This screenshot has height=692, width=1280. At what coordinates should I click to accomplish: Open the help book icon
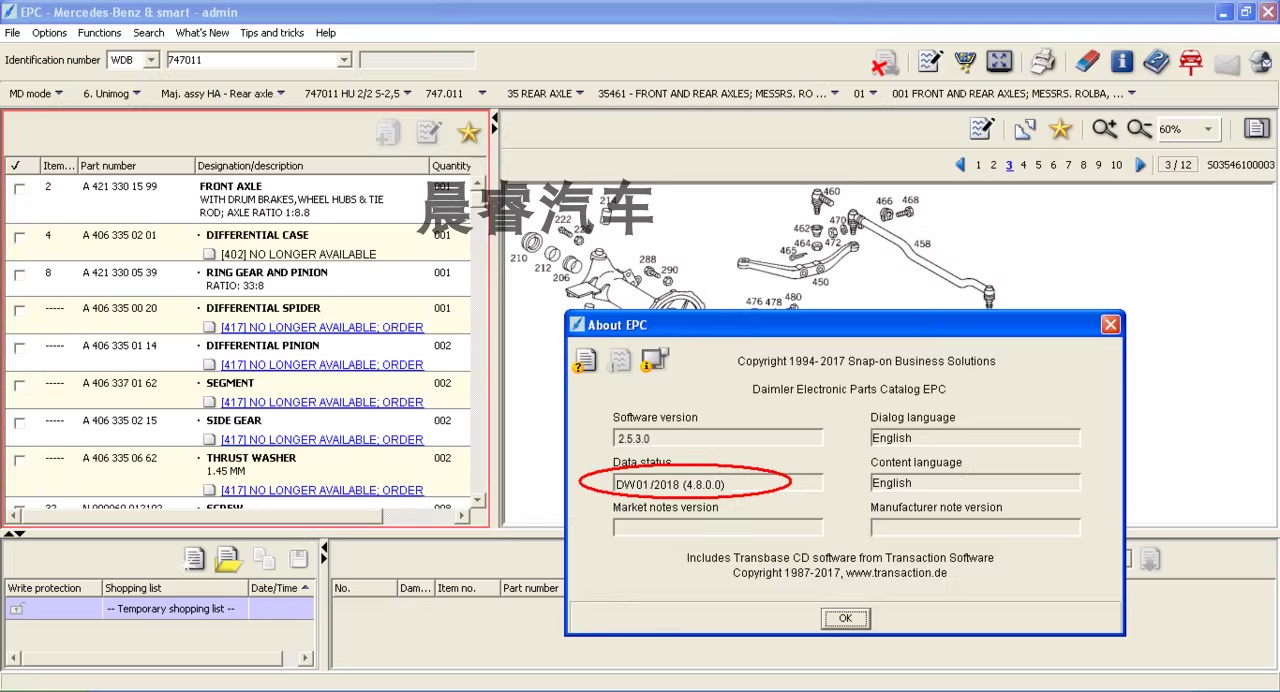(x=1156, y=62)
